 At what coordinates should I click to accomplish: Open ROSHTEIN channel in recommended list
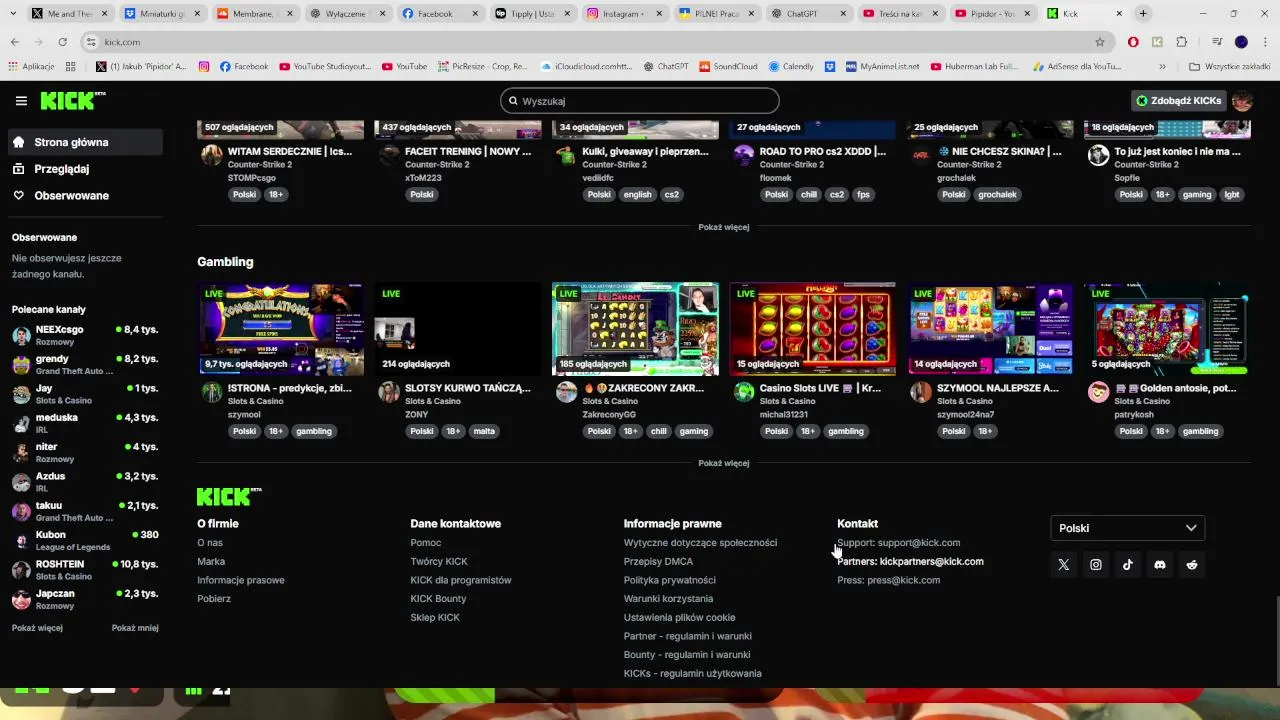pyautogui.click(x=85, y=570)
